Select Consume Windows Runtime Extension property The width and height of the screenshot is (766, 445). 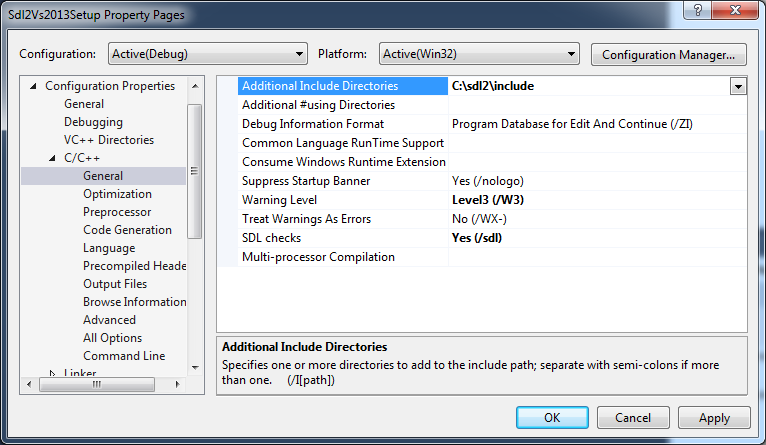(x=344, y=162)
